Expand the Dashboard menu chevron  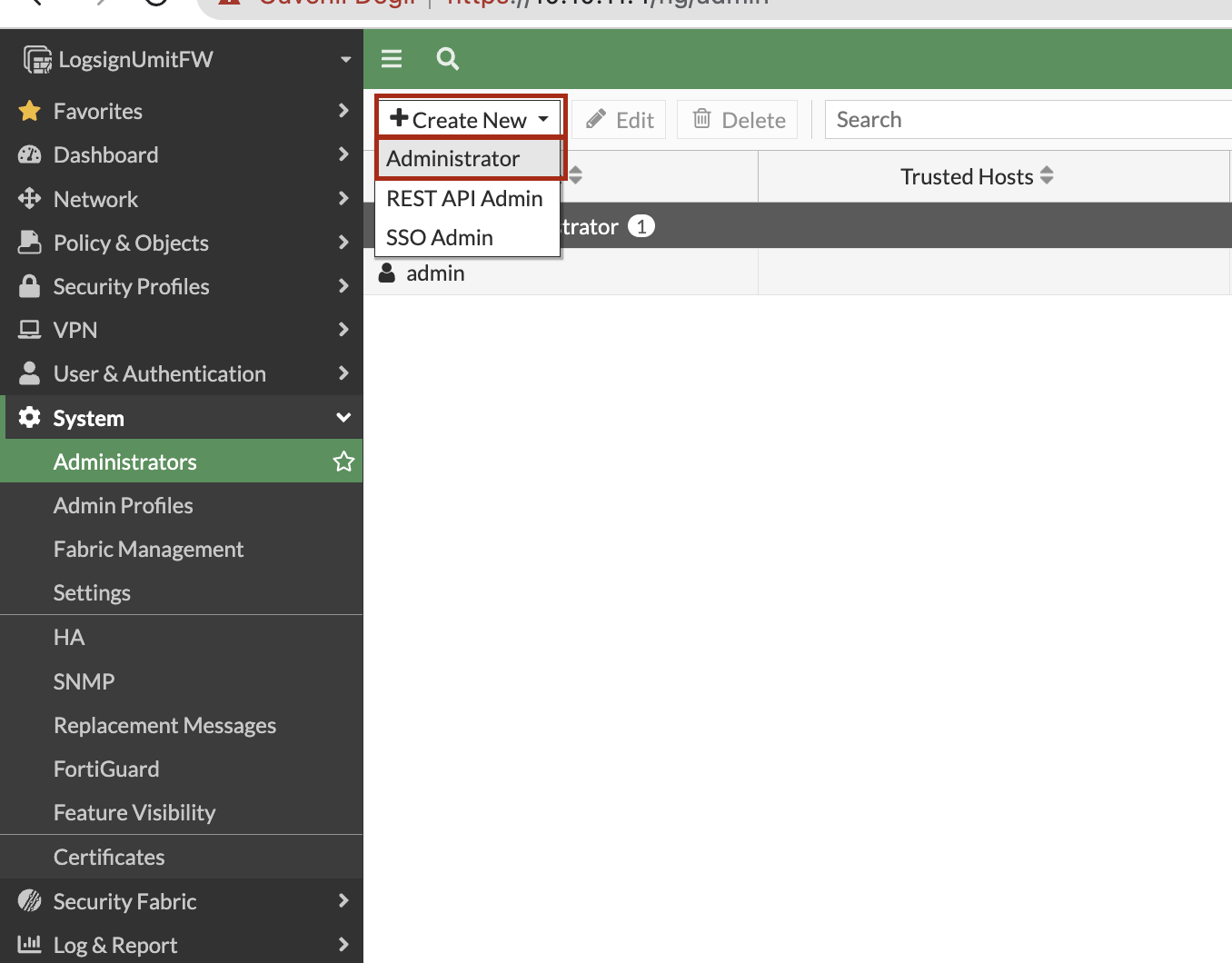tap(343, 154)
